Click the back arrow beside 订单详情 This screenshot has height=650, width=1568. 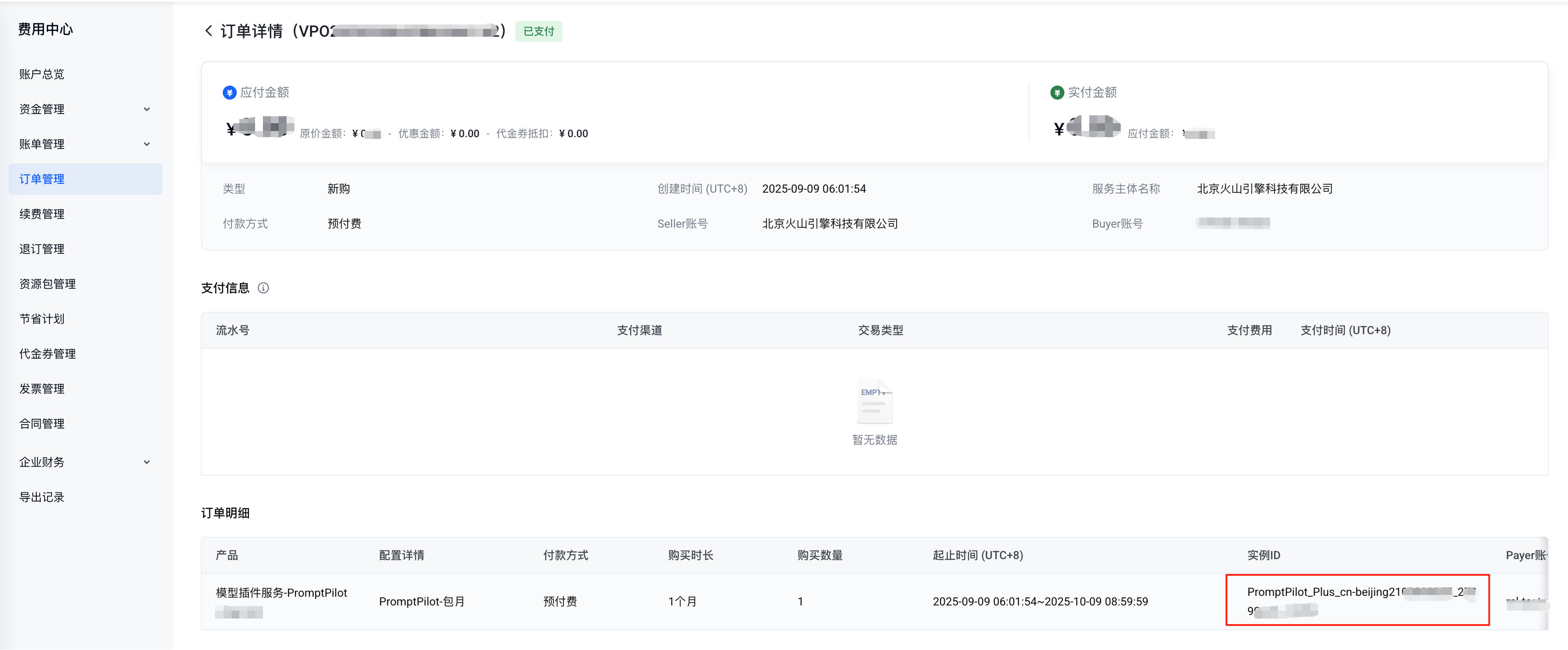pyautogui.click(x=208, y=31)
